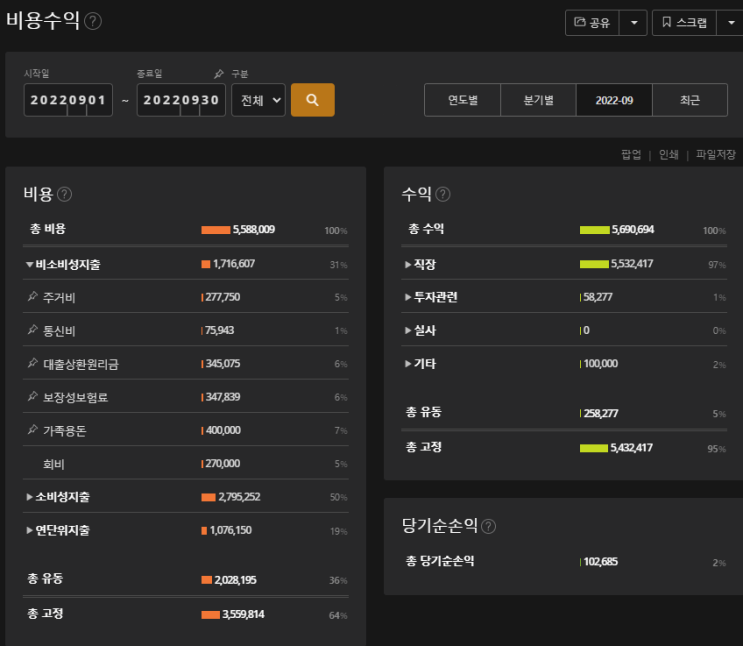Click pin icon next to 보장성보험료

tap(32, 397)
